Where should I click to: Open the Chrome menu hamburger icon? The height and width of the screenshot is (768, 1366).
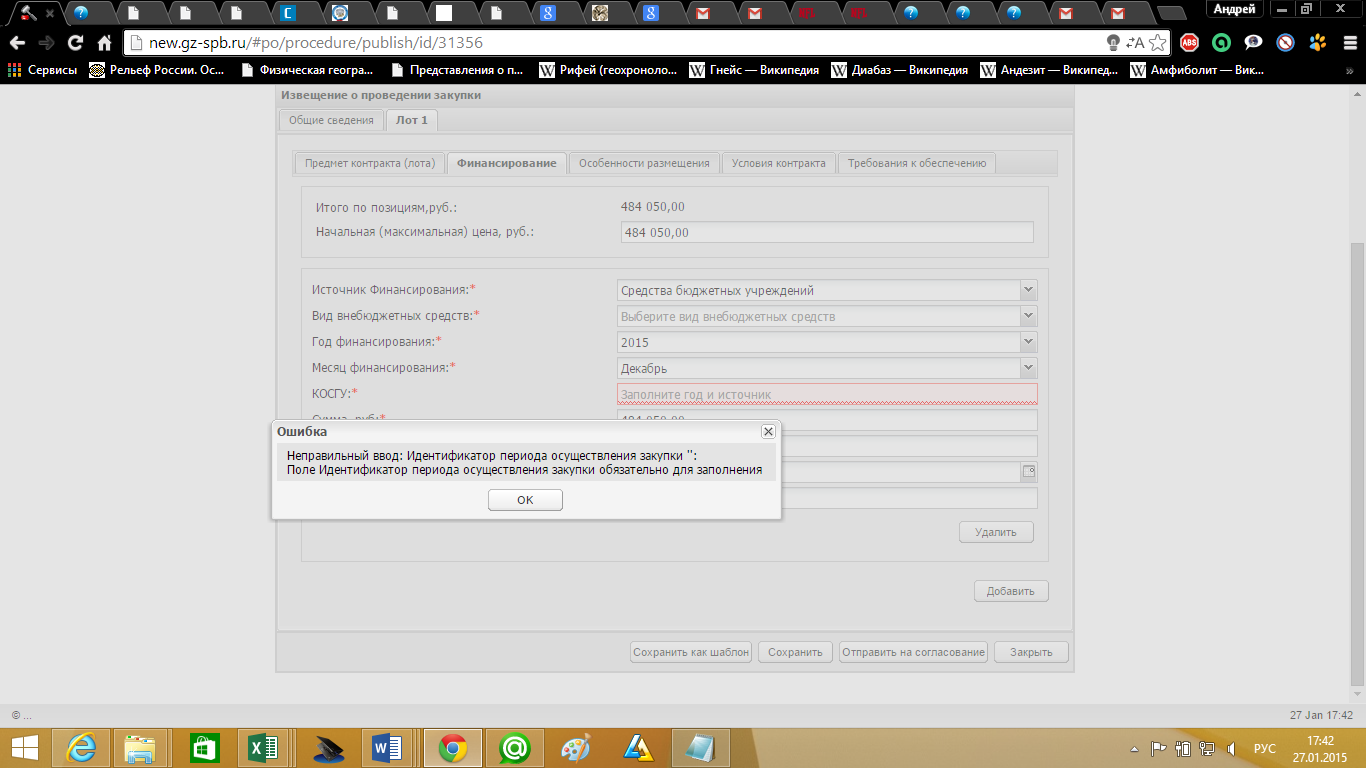(1348, 43)
